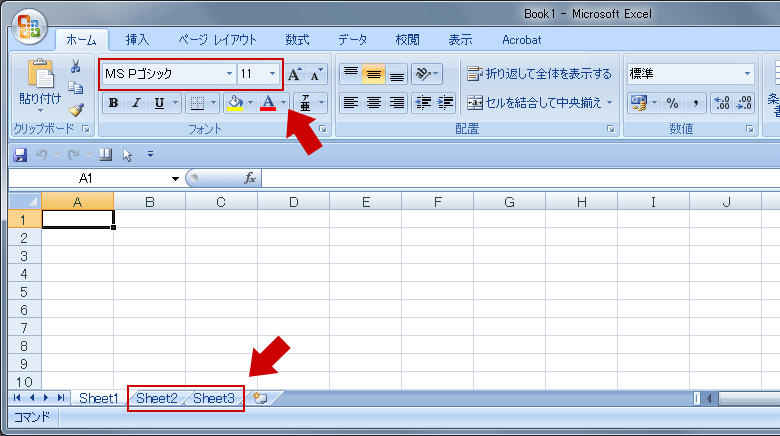Open the ページ レイアウト tab

click(x=217, y=40)
